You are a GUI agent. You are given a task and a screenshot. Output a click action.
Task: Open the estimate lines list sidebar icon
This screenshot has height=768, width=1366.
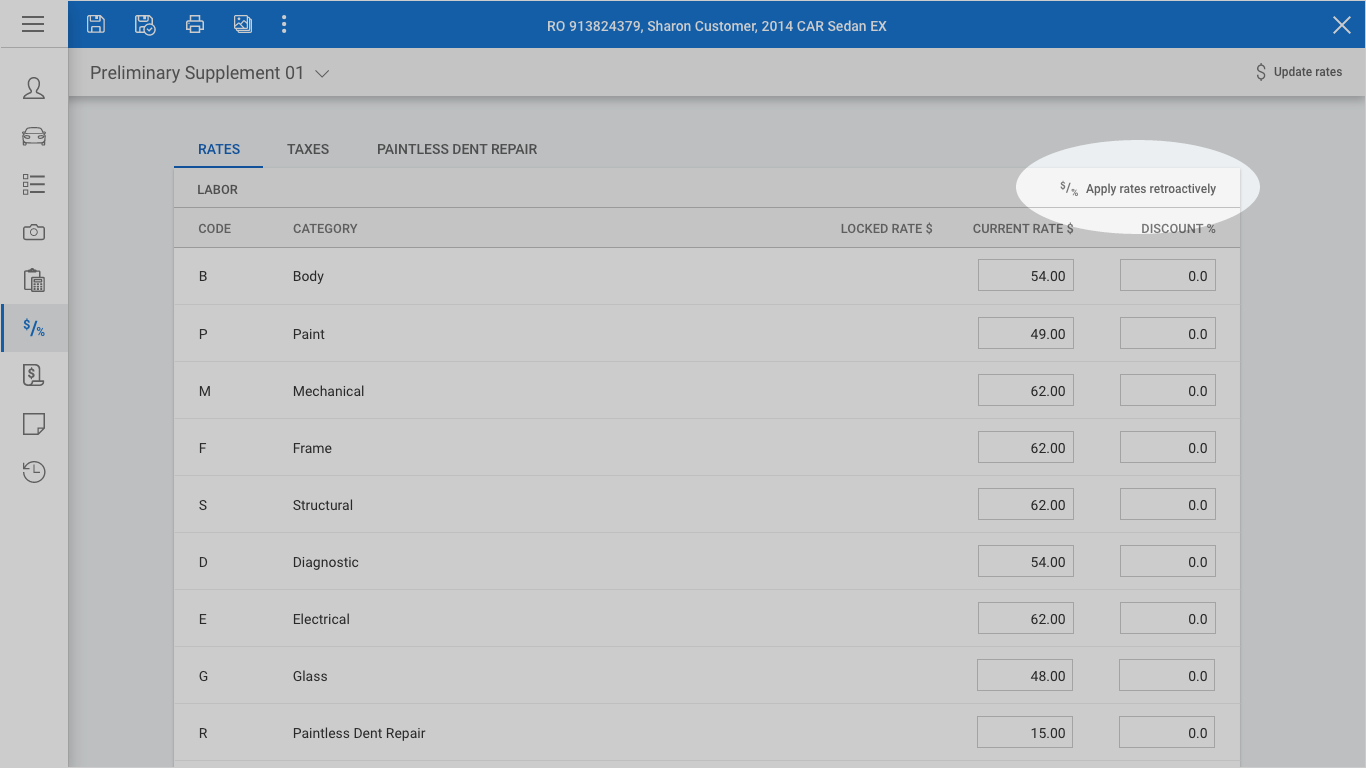click(x=34, y=184)
